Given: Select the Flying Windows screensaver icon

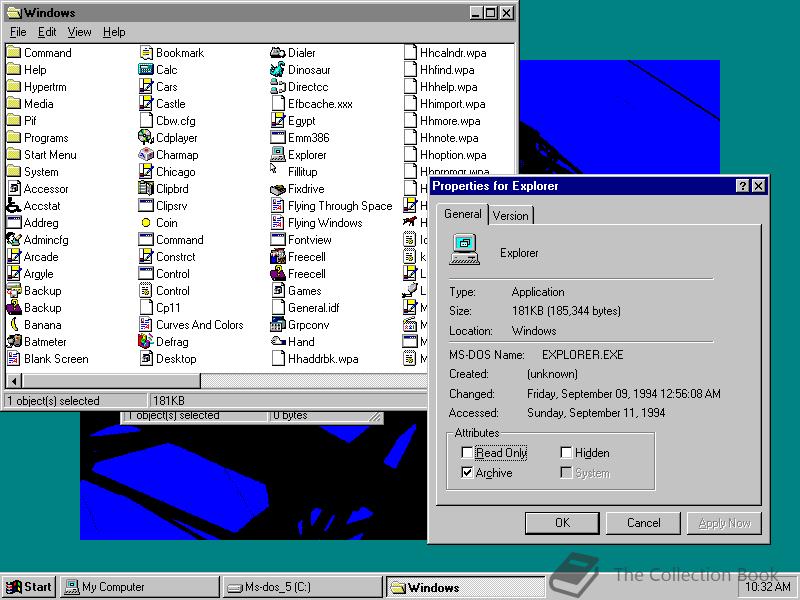Looking at the screenshot, I should [x=278, y=222].
